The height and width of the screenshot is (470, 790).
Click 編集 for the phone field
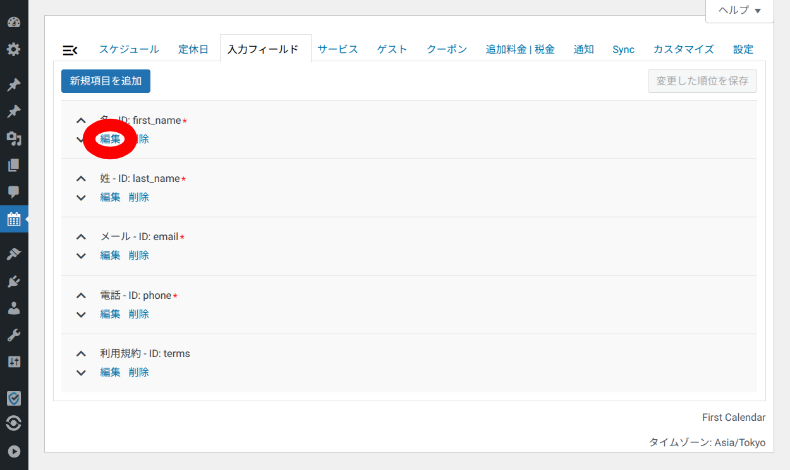110,314
